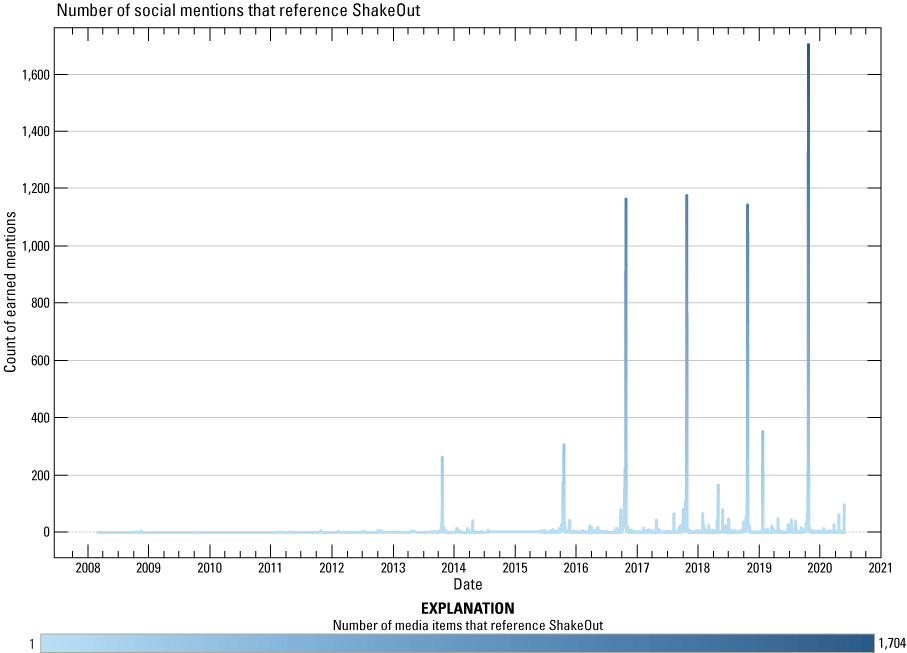Click the EXPLANATION legend heading
The height and width of the screenshot is (653, 907).
coord(467,608)
